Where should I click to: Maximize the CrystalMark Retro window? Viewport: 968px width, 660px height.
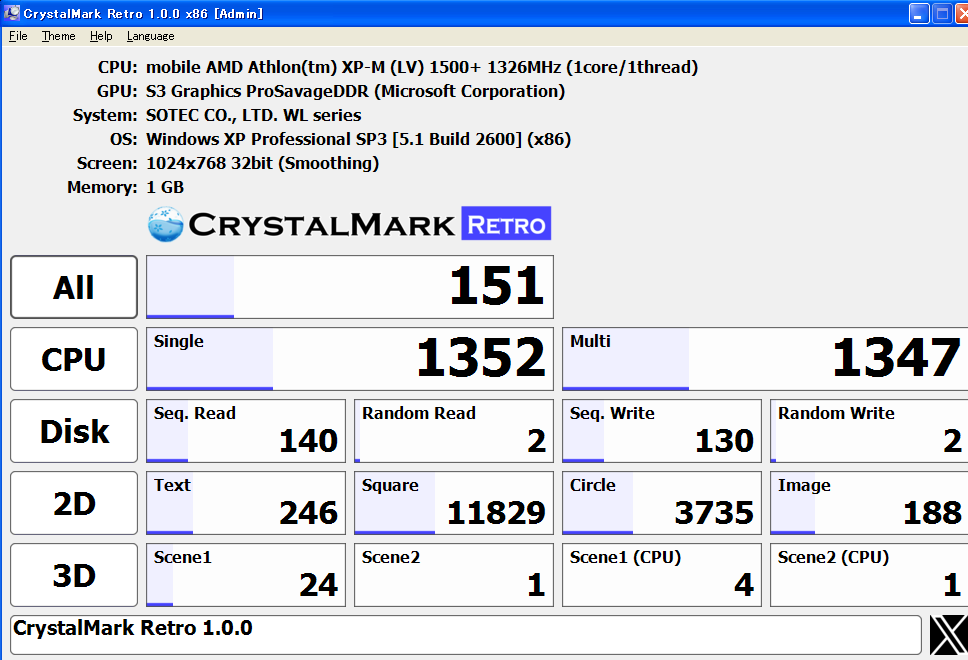(x=942, y=14)
